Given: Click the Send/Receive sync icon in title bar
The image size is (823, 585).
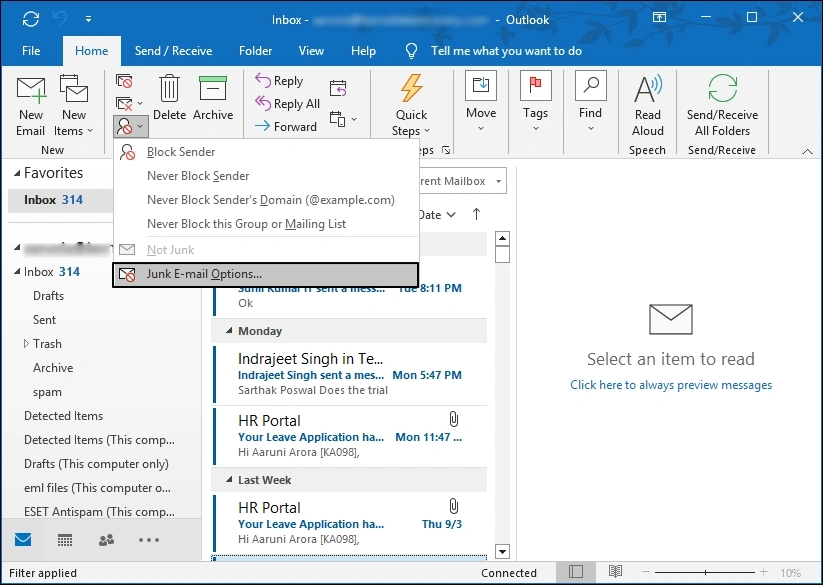Looking at the screenshot, I should click(31, 19).
